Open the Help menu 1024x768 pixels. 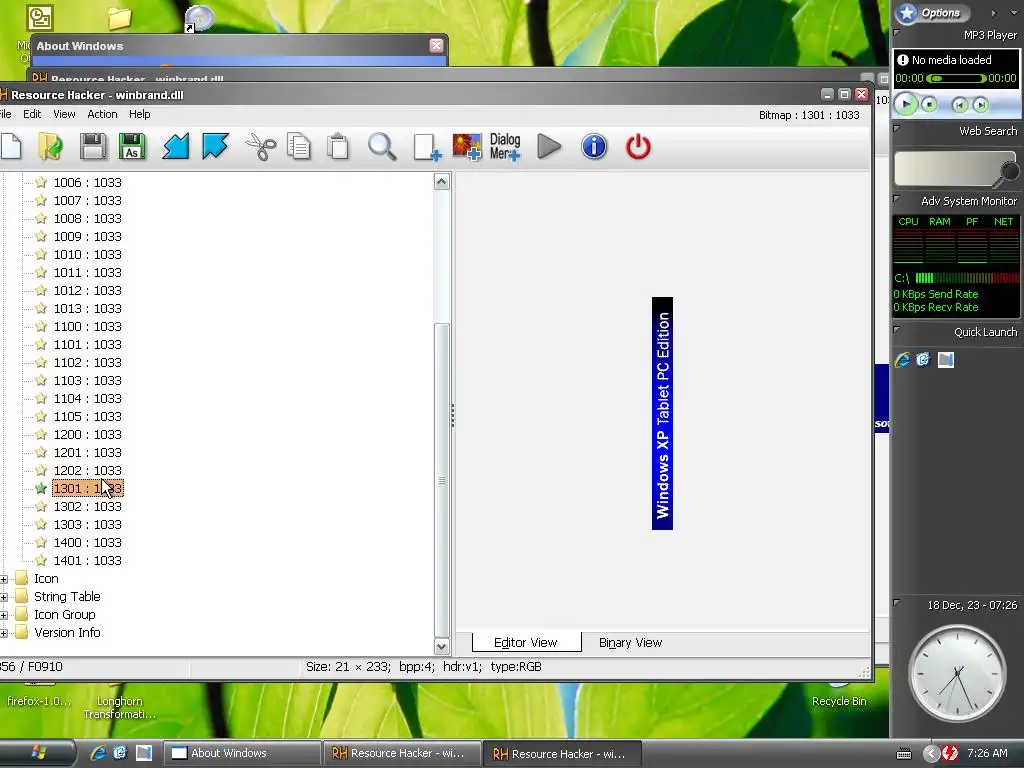pyautogui.click(x=140, y=114)
